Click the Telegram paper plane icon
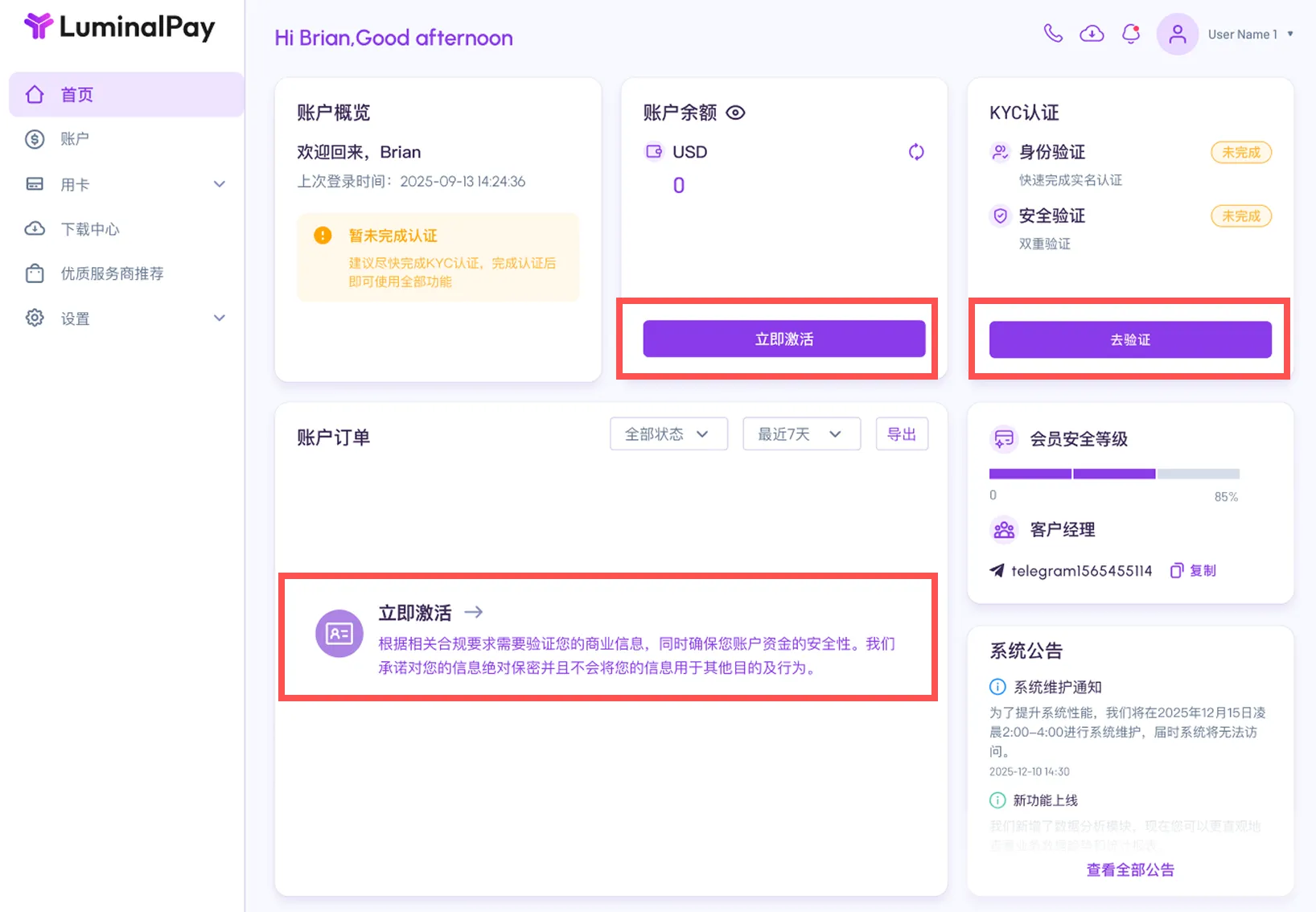The width and height of the screenshot is (1316, 912). (997, 571)
